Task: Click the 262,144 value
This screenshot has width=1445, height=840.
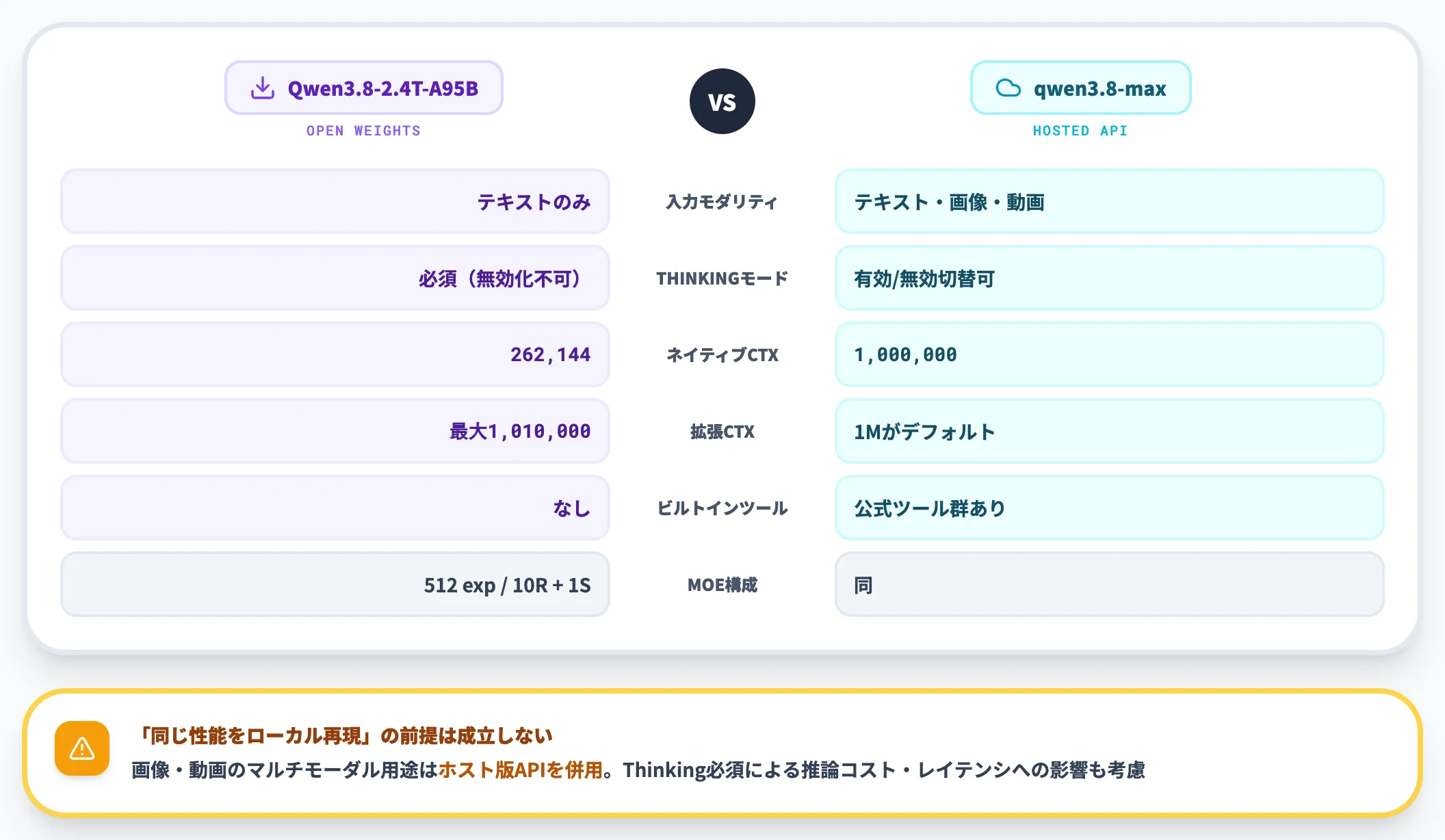Action: 551,355
